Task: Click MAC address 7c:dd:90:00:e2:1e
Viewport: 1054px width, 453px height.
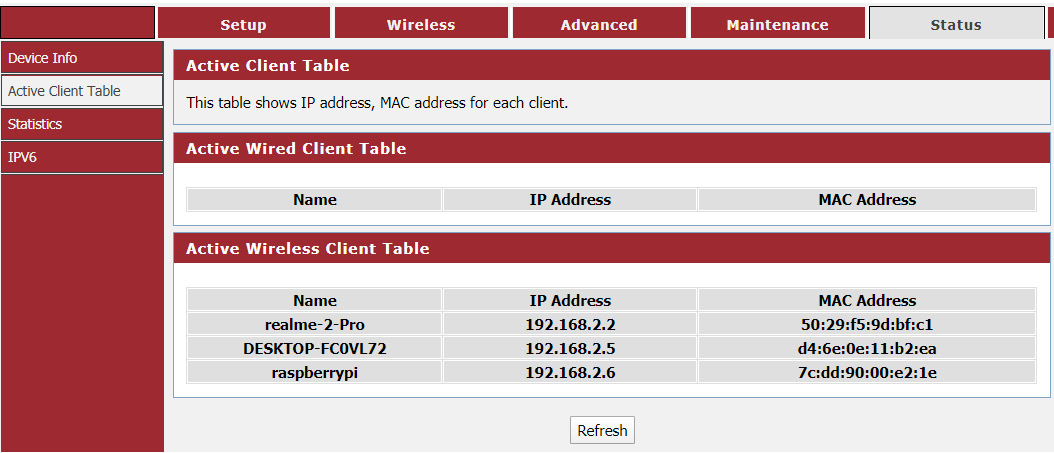Action: click(867, 372)
